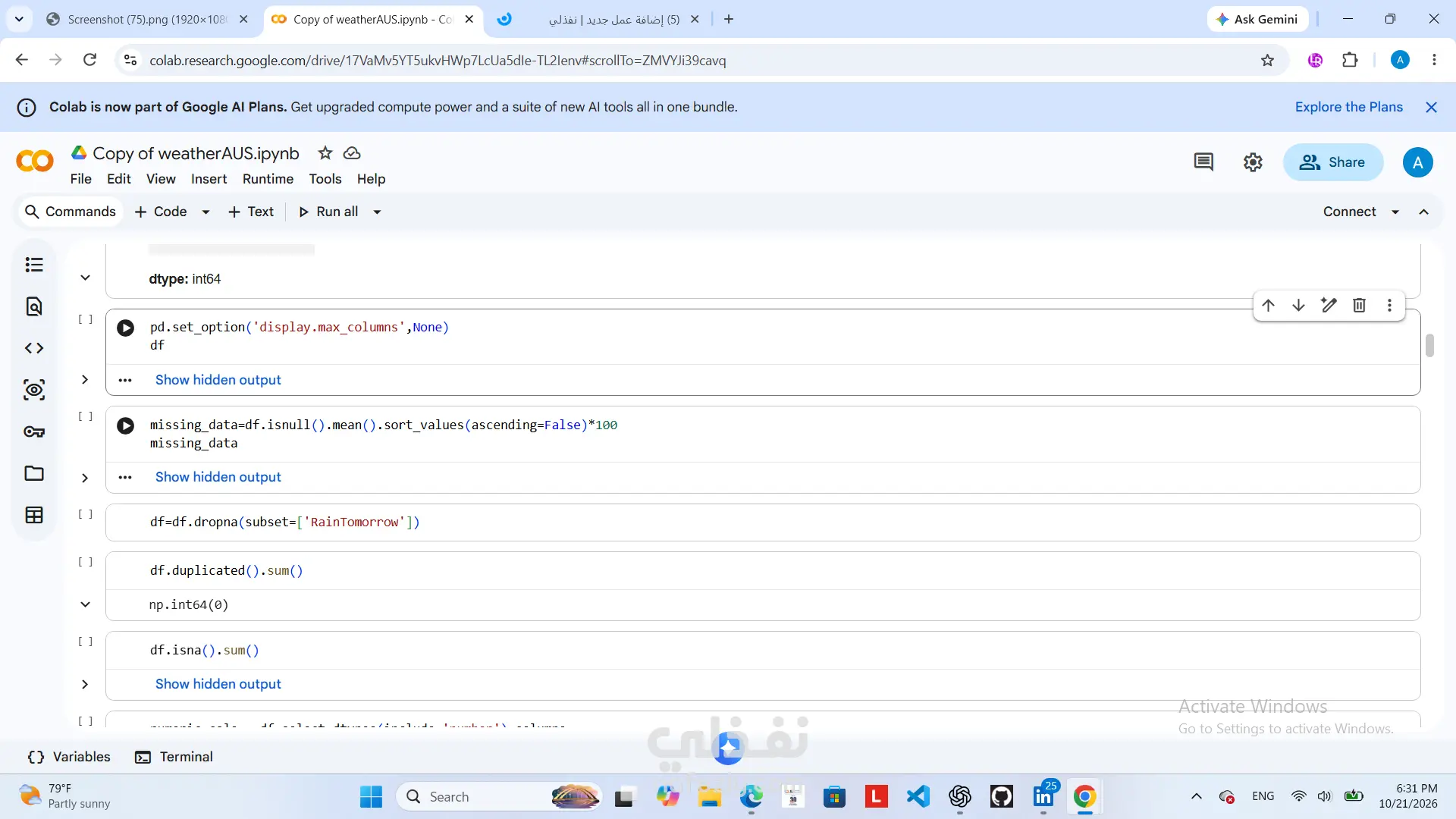The height and width of the screenshot is (819, 1456).
Task: Click Explore the Plans link
Action: [1348, 107]
